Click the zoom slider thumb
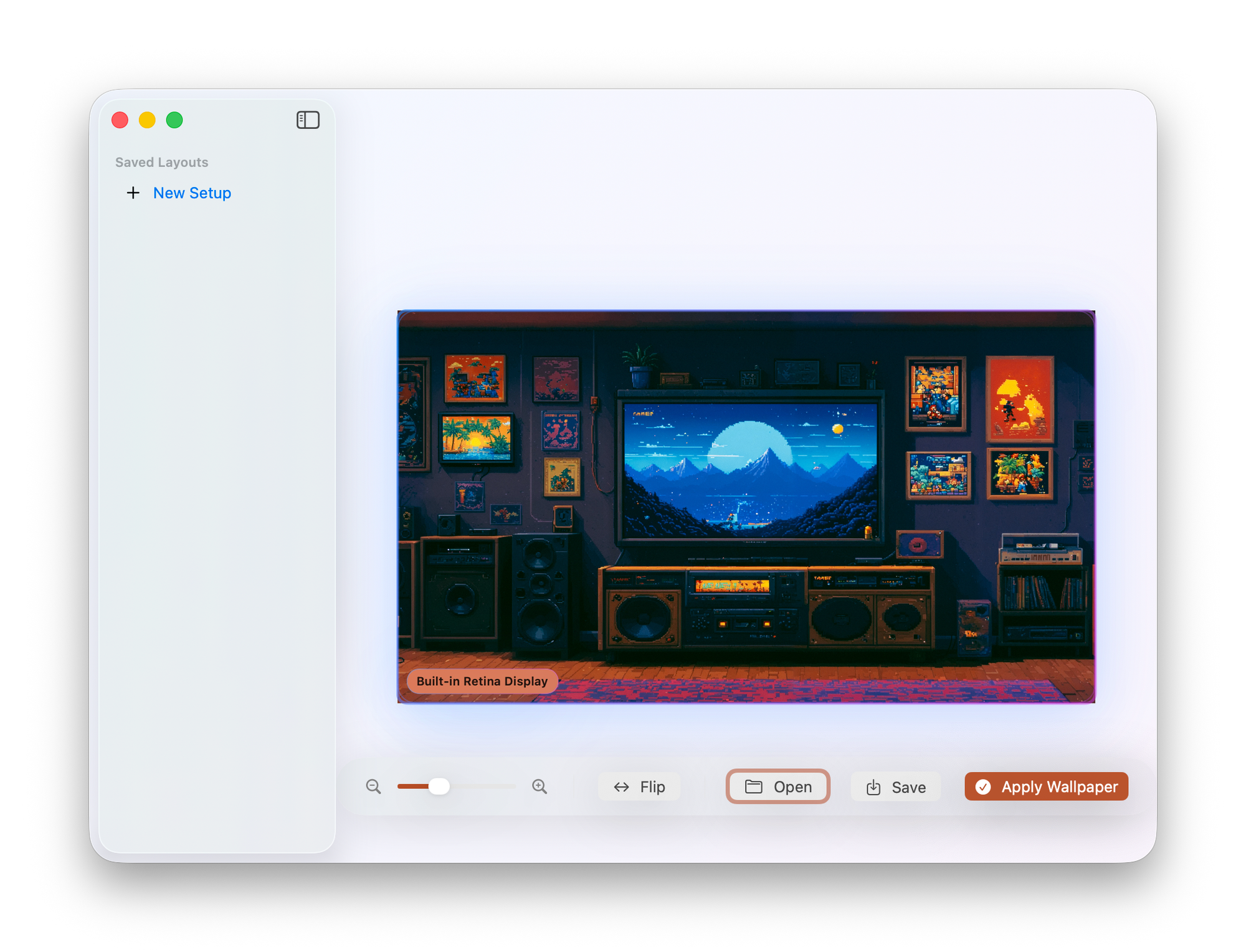The image size is (1246, 952). tap(439, 786)
